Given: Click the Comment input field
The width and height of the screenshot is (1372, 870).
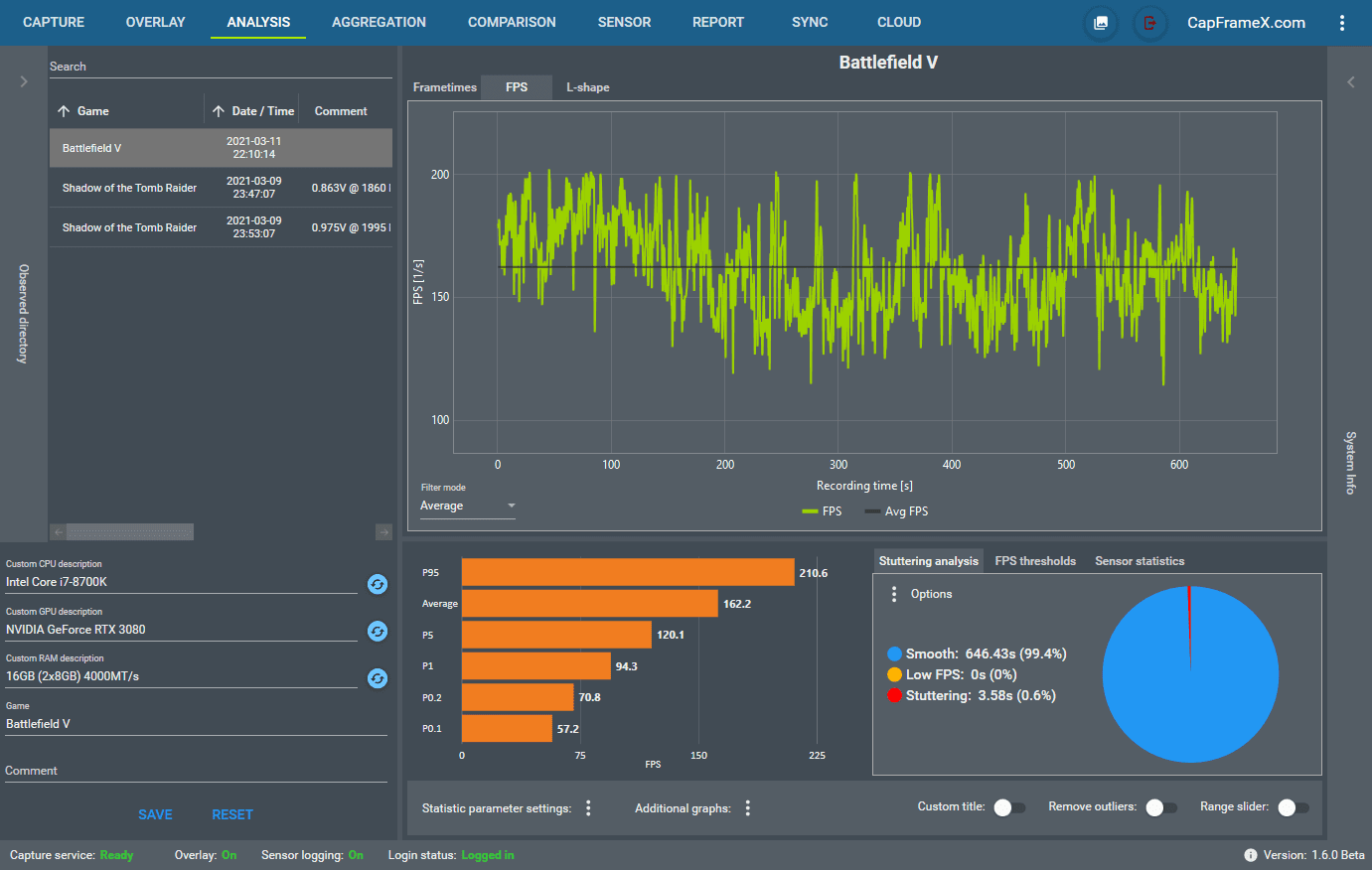Looking at the screenshot, I should [x=196, y=771].
